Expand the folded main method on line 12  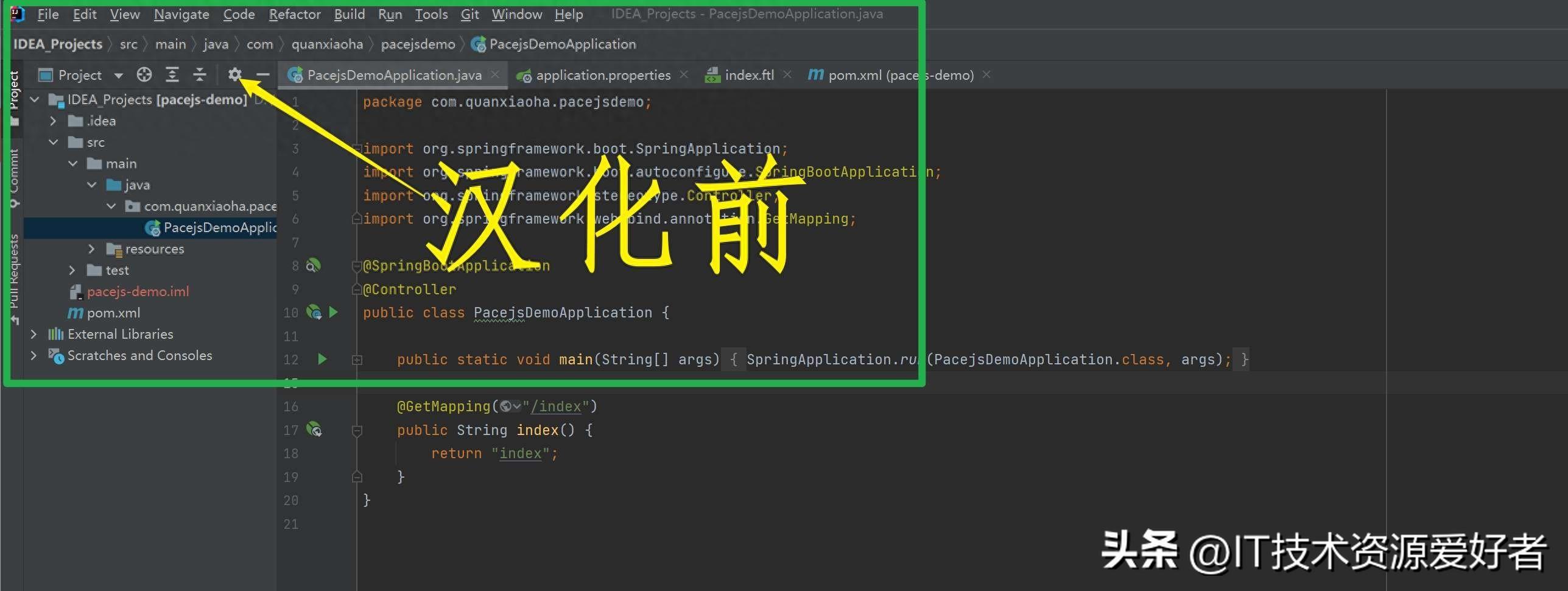point(357,360)
